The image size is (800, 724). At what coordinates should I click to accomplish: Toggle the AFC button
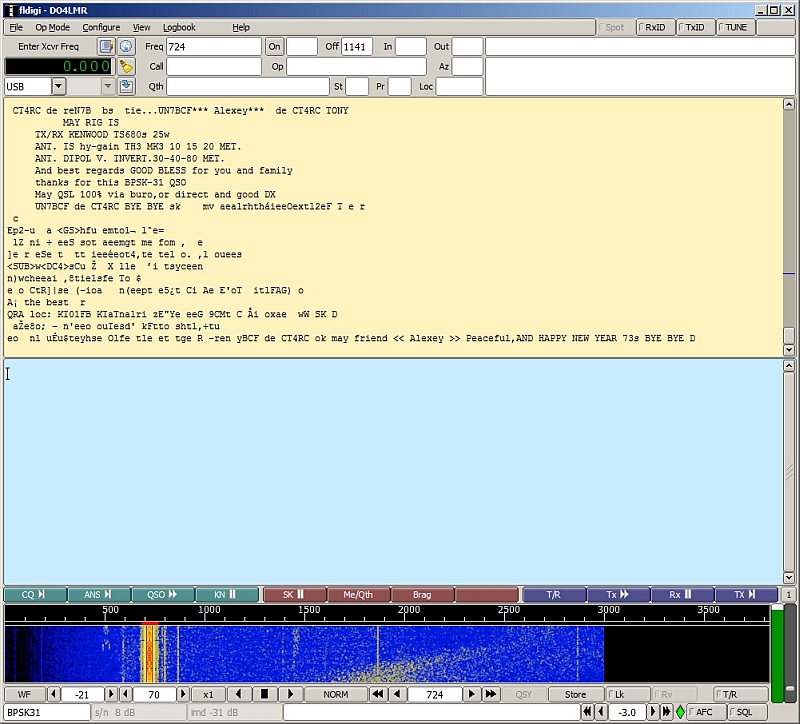pyautogui.click(x=705, y=713)
